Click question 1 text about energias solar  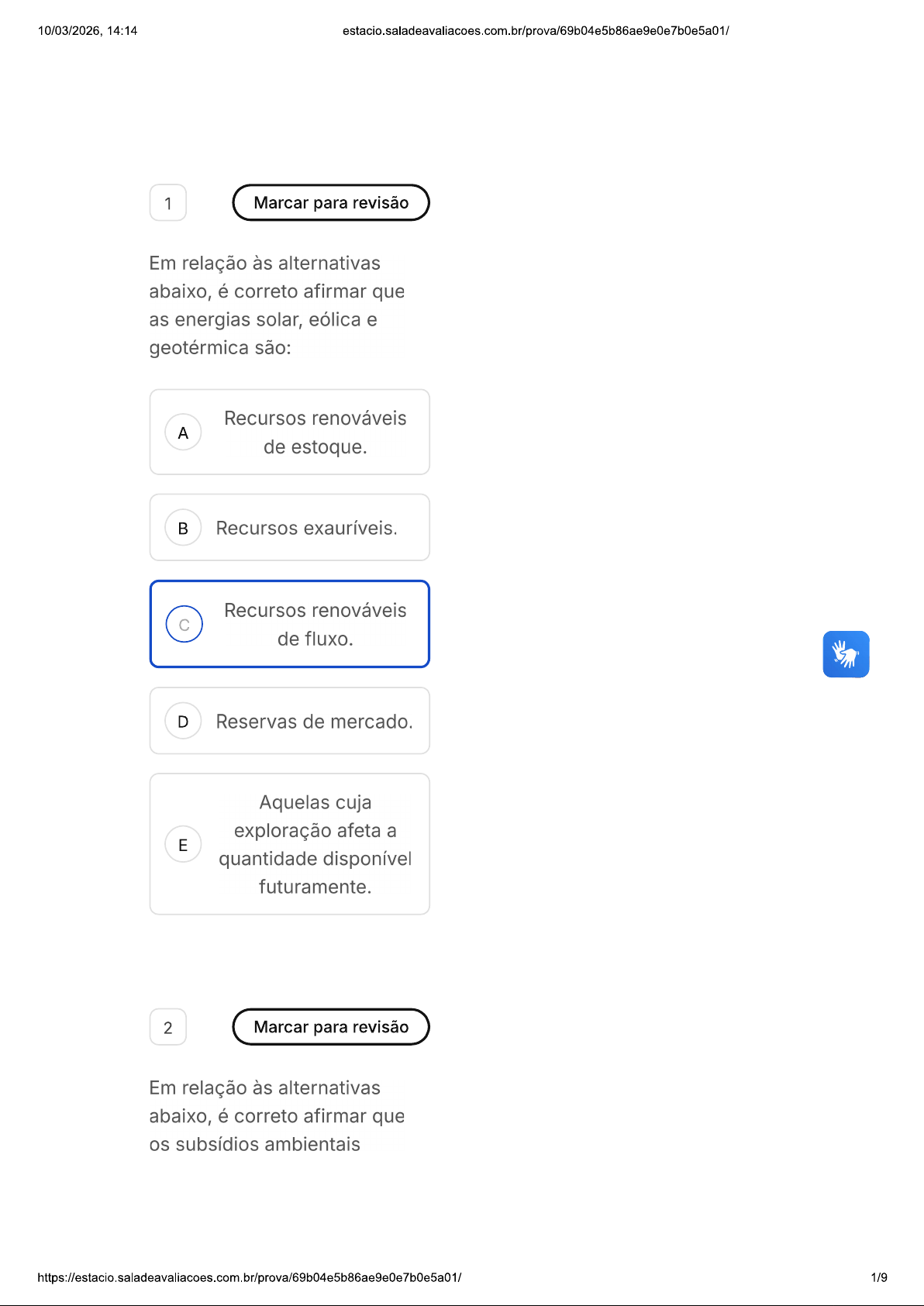click(x=277, y=305)
